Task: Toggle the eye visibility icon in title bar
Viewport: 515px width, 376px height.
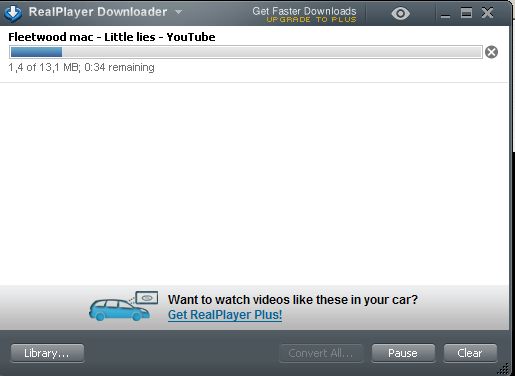Action: (400, 14)
